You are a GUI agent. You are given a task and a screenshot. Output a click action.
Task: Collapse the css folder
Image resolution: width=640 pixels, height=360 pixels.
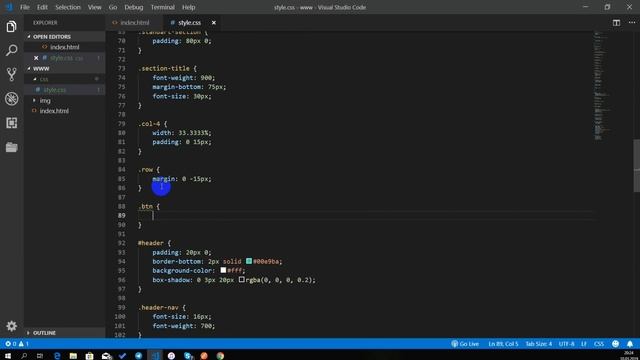64,79
